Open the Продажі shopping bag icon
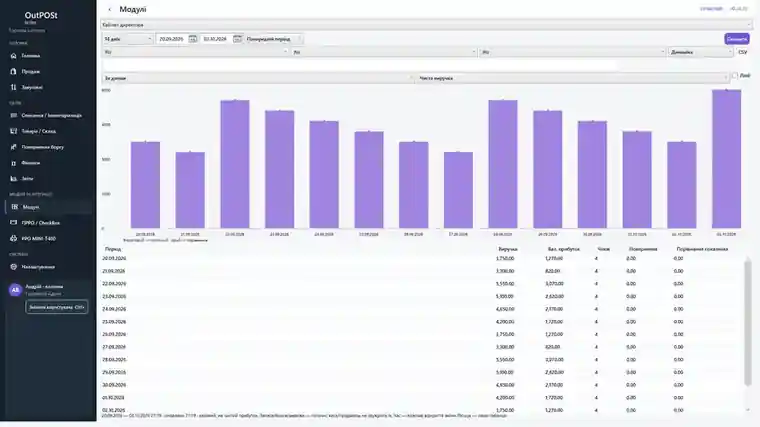This screenshot has height=427, width=760. [x=14, y=71]
